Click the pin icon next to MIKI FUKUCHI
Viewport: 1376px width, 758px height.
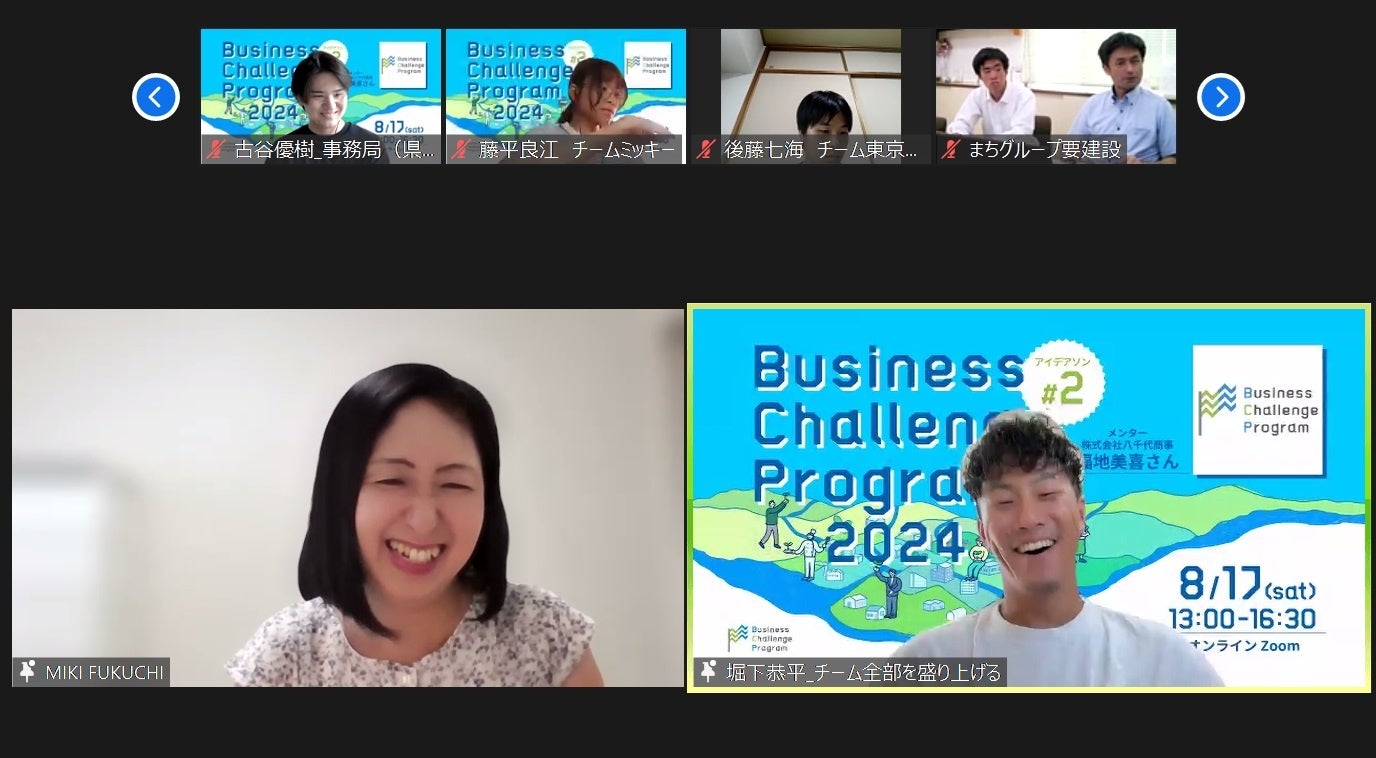pos(28,672)
